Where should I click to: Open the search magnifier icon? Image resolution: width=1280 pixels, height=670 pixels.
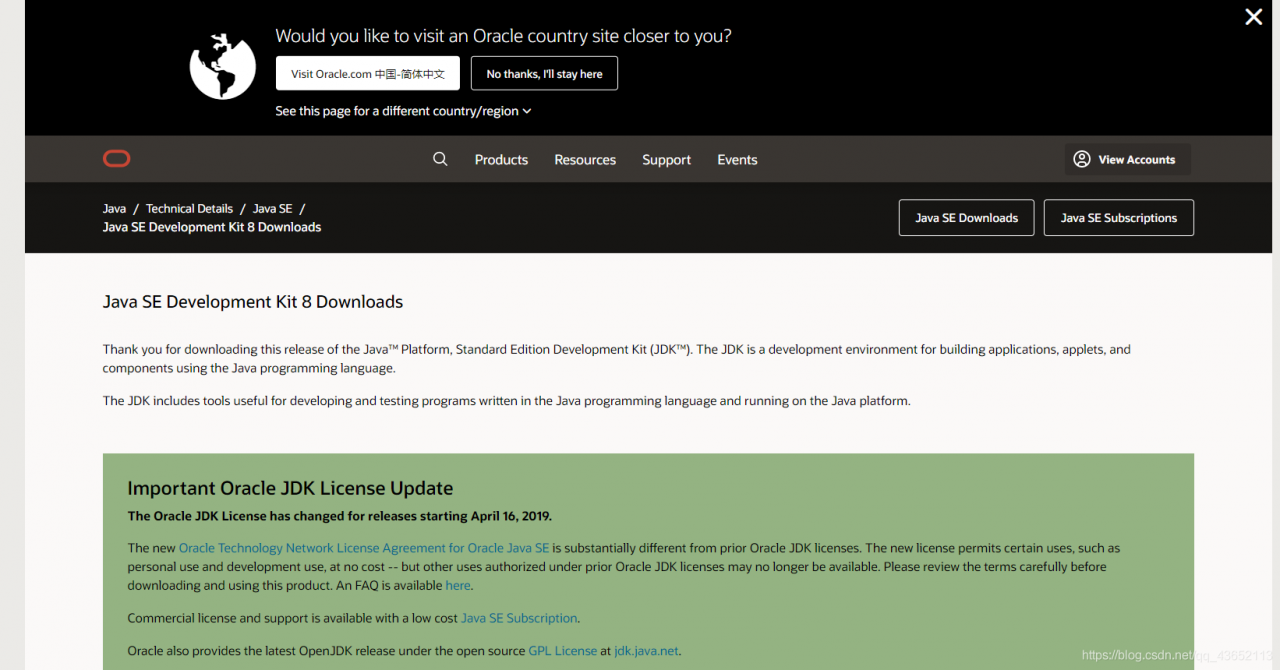click(x=440, y=159)
